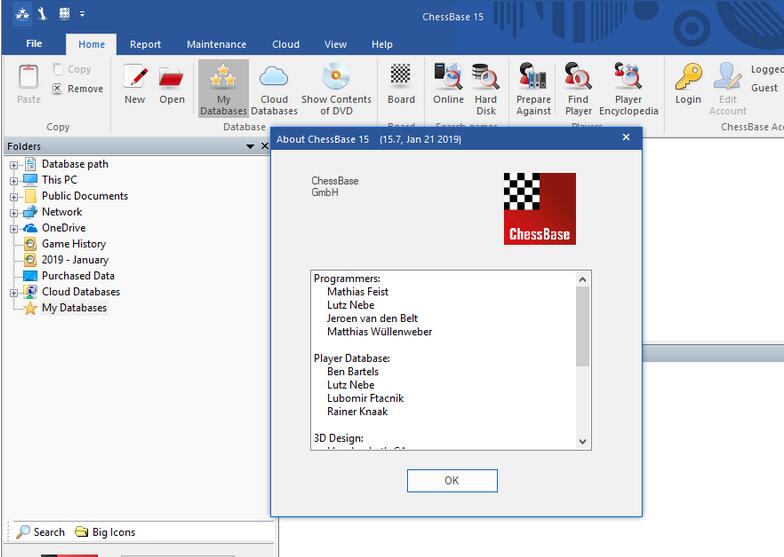Click credits list scroll up arrow
The width and height of the screenshot is (784, 557).
582,280
